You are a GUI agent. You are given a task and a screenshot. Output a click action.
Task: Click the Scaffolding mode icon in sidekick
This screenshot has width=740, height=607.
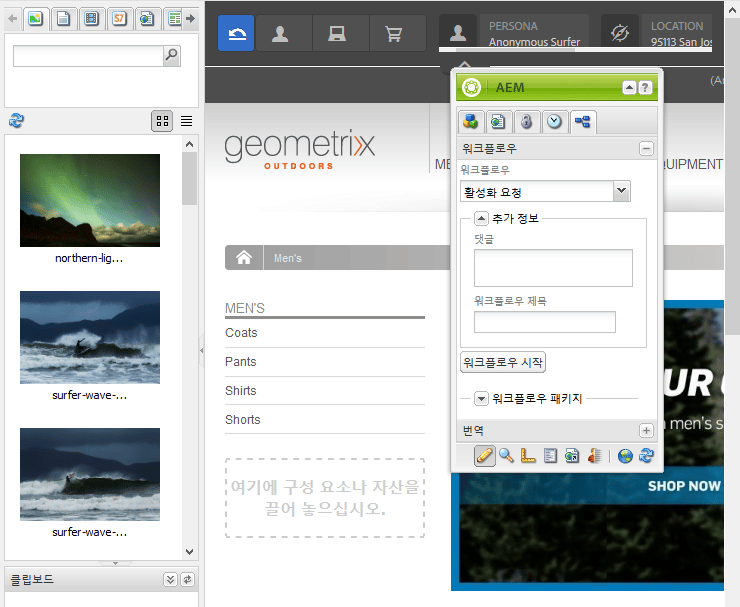(550, 455)
